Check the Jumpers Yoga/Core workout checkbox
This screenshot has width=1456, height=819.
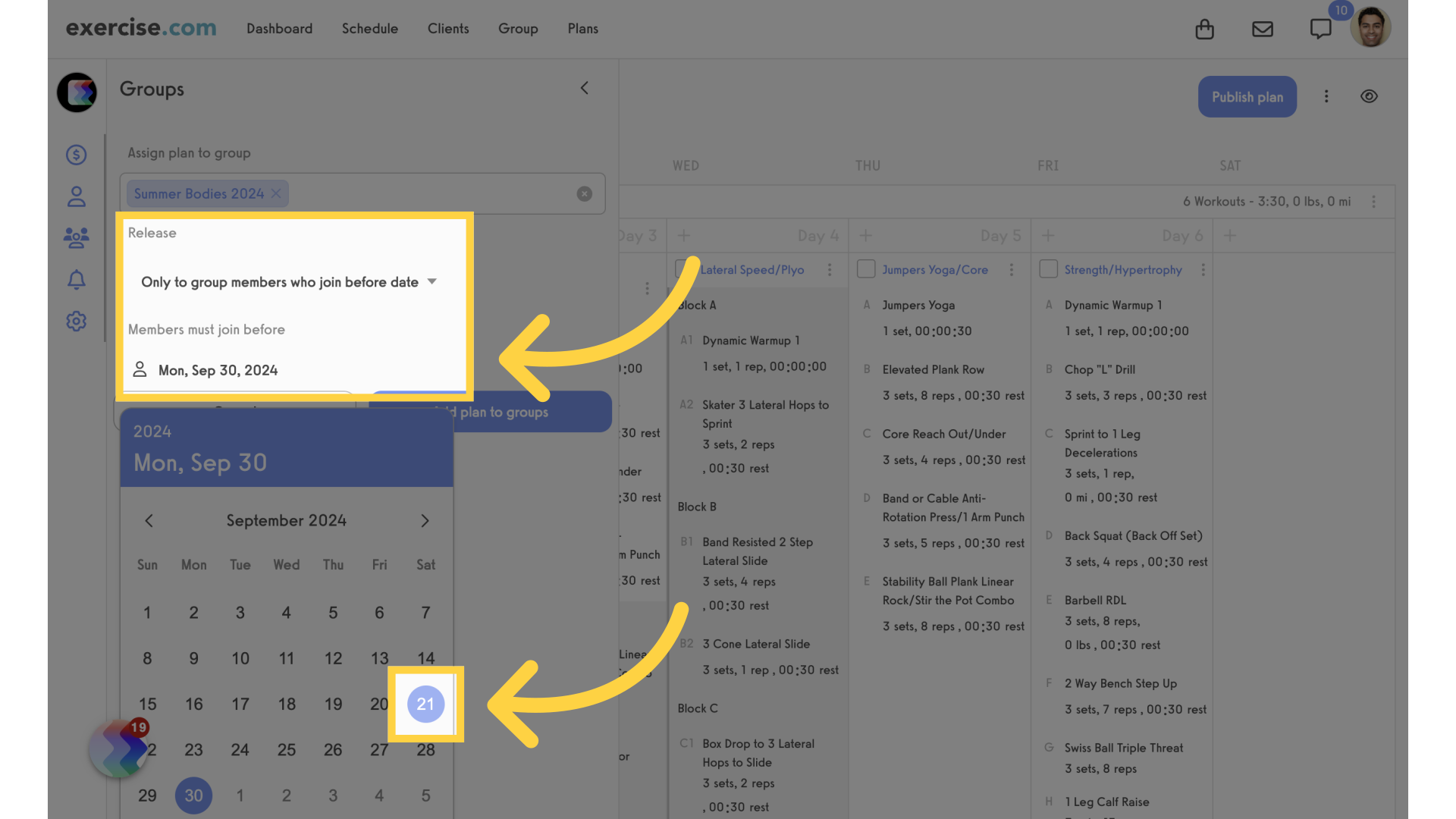[x=866, y=269]
